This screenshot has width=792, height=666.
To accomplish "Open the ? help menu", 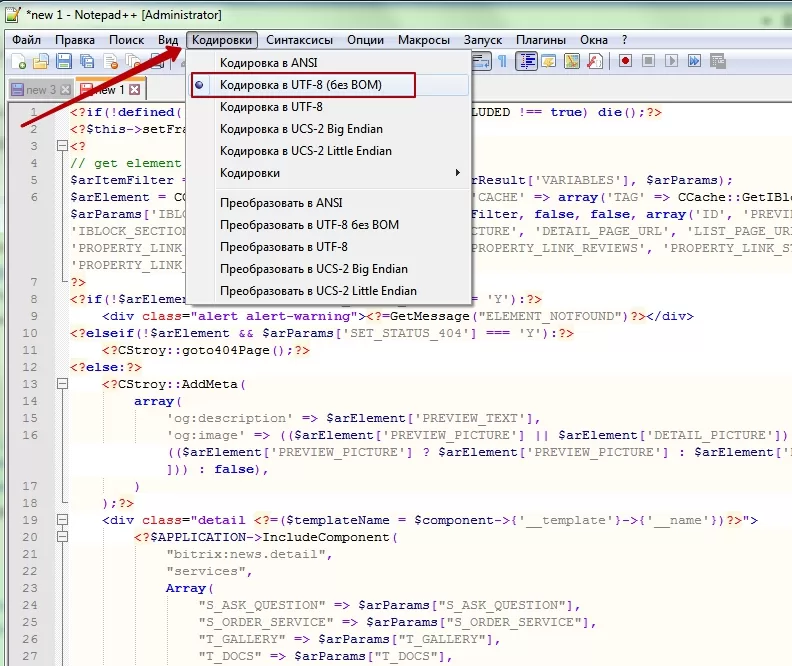I will tap(625, 40).
